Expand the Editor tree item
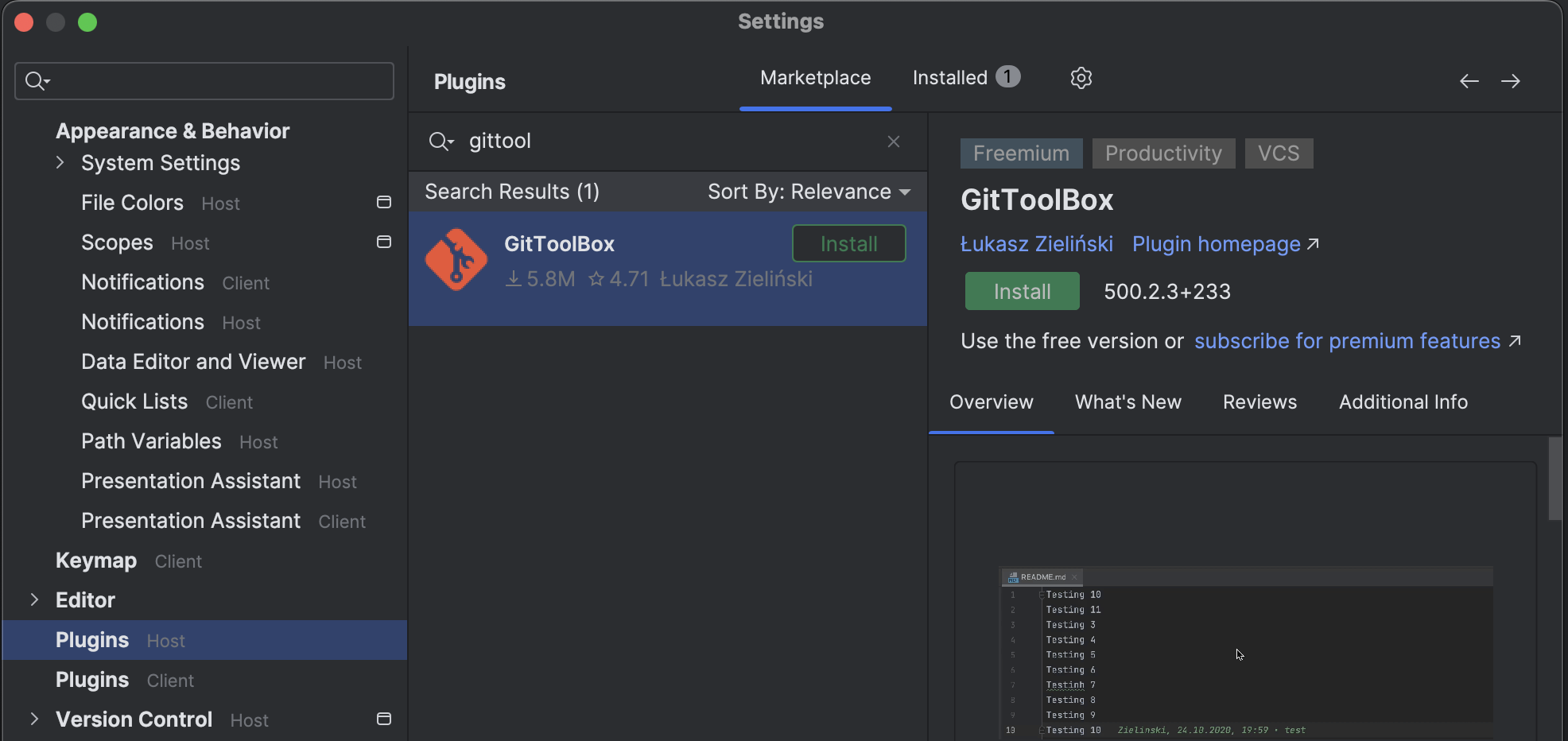Screen dimensions: 1568x741 (x=33, y=599)
